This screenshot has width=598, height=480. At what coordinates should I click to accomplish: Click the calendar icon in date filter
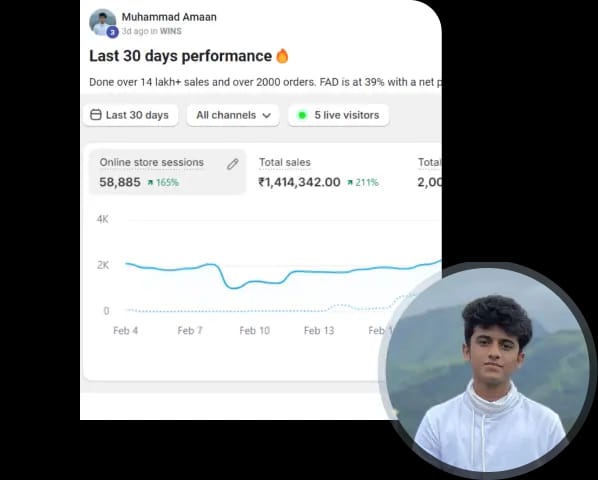tap(96, 115)
